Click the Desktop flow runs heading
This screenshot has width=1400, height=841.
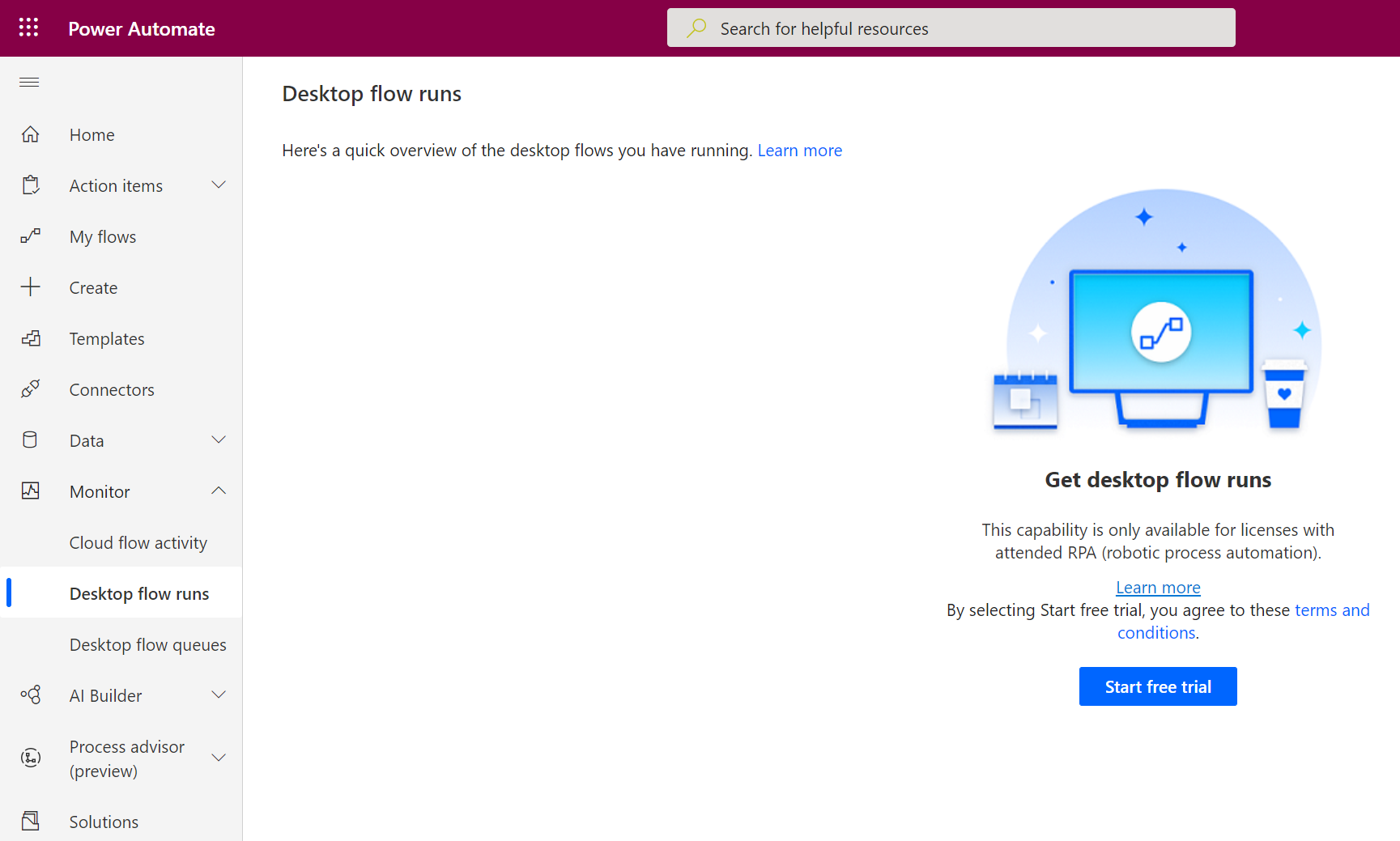372,94
